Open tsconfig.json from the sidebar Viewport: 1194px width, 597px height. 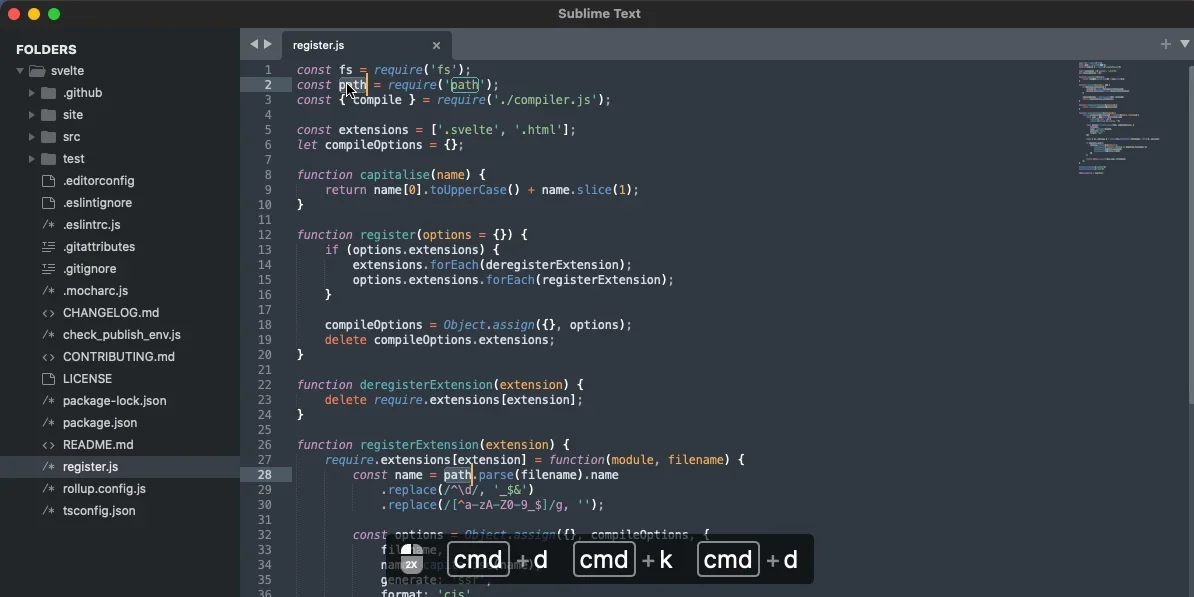99,511
